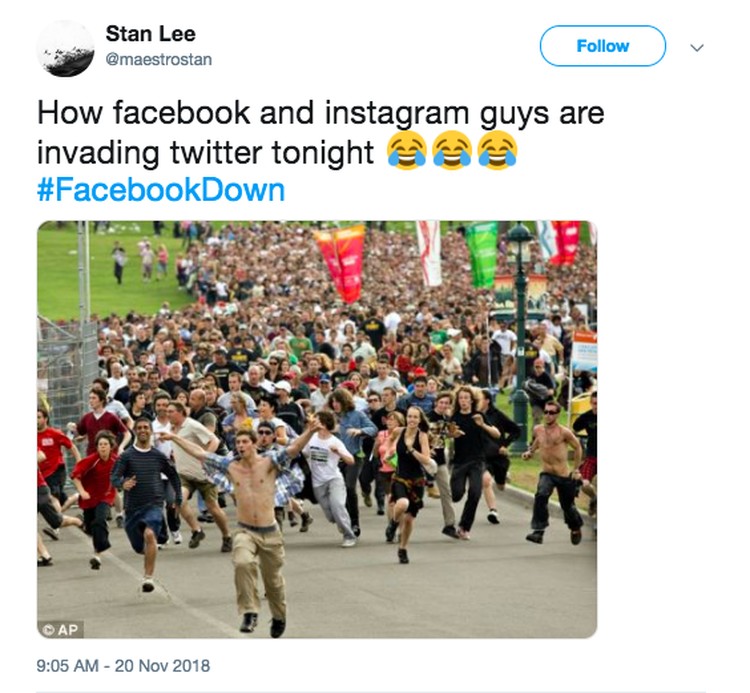The width and height of the screenshot is (750, 693).
Task: Click the green banner flag in the photo
Action: pyautogui.click(x=482, y=255)
